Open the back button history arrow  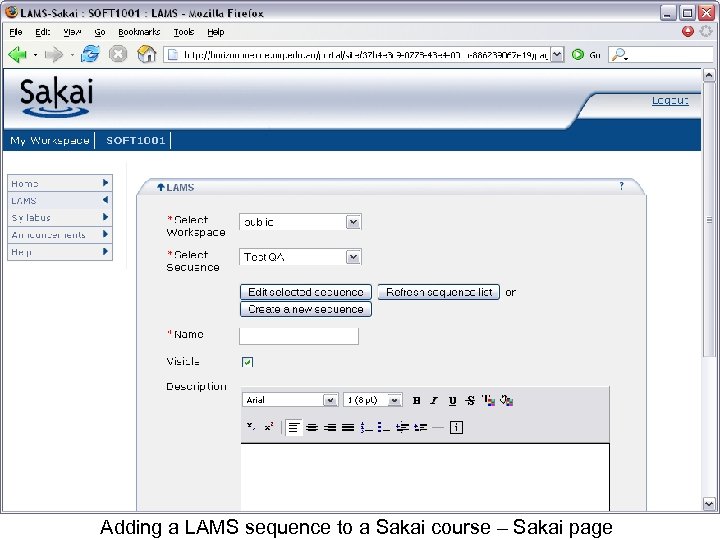(35, 55)
